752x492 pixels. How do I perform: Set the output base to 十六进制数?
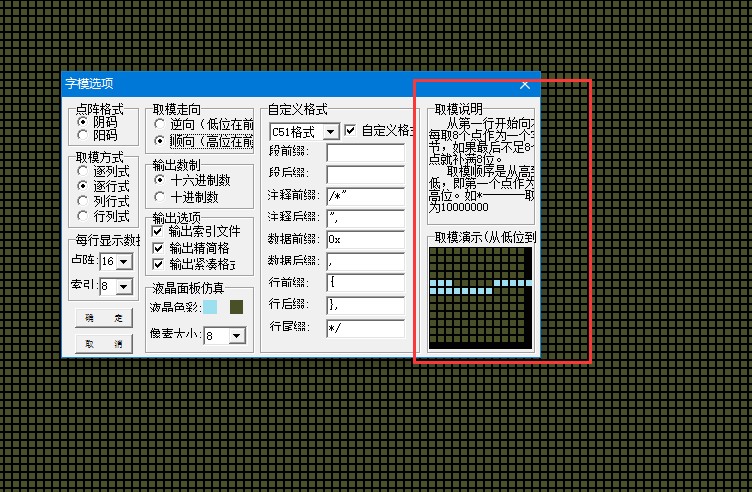[192, 180]
